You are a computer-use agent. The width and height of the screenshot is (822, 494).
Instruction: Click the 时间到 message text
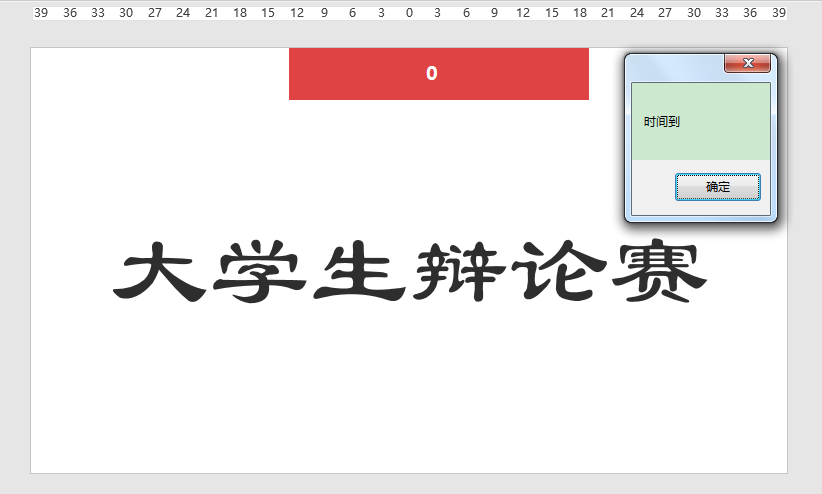[x=662, y=122]
